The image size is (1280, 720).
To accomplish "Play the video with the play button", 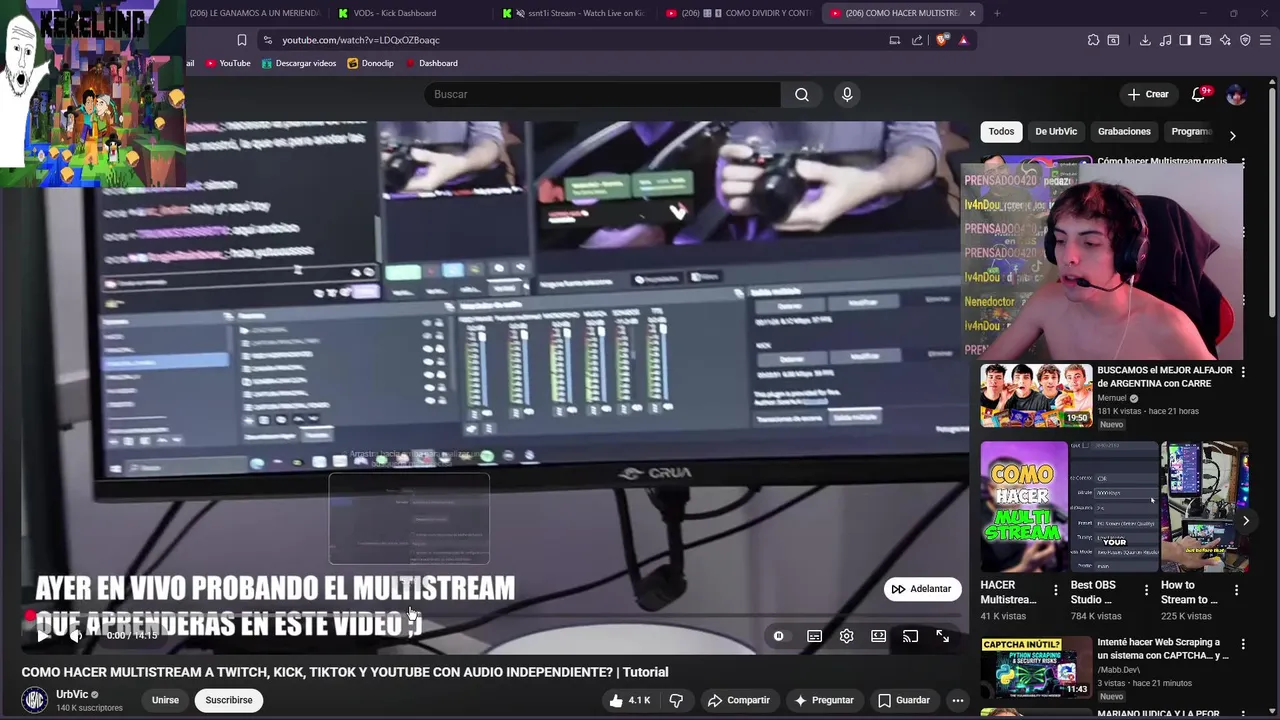I will 43,635.
